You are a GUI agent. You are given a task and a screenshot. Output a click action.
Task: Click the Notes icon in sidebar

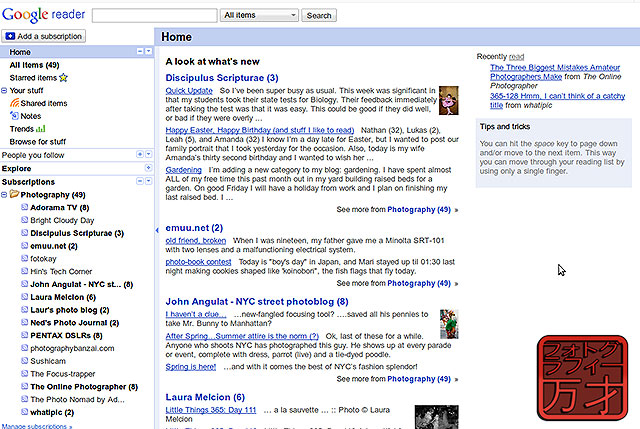[x=14, y=116]
